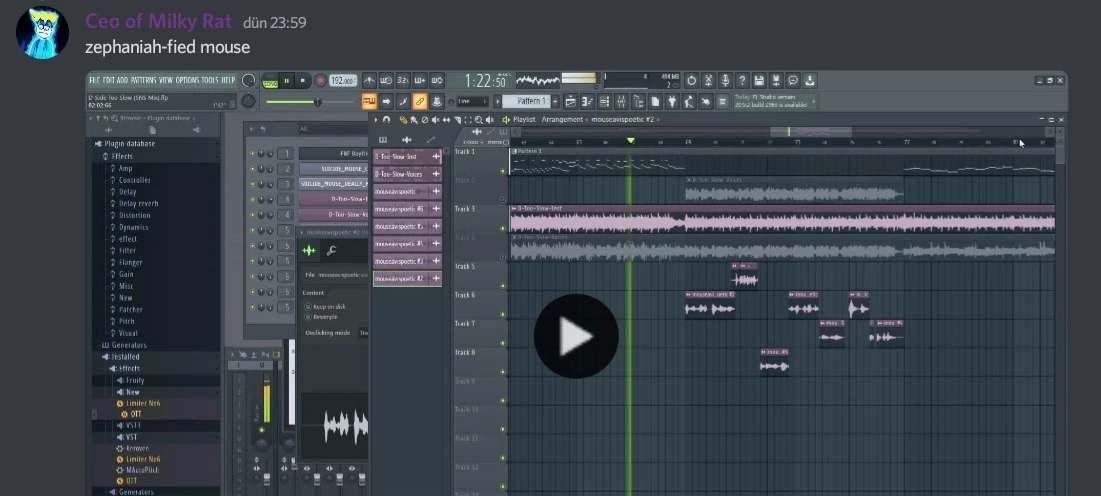
Task: Open sample waveform tab in channel settings
Action: click(309, 251)
